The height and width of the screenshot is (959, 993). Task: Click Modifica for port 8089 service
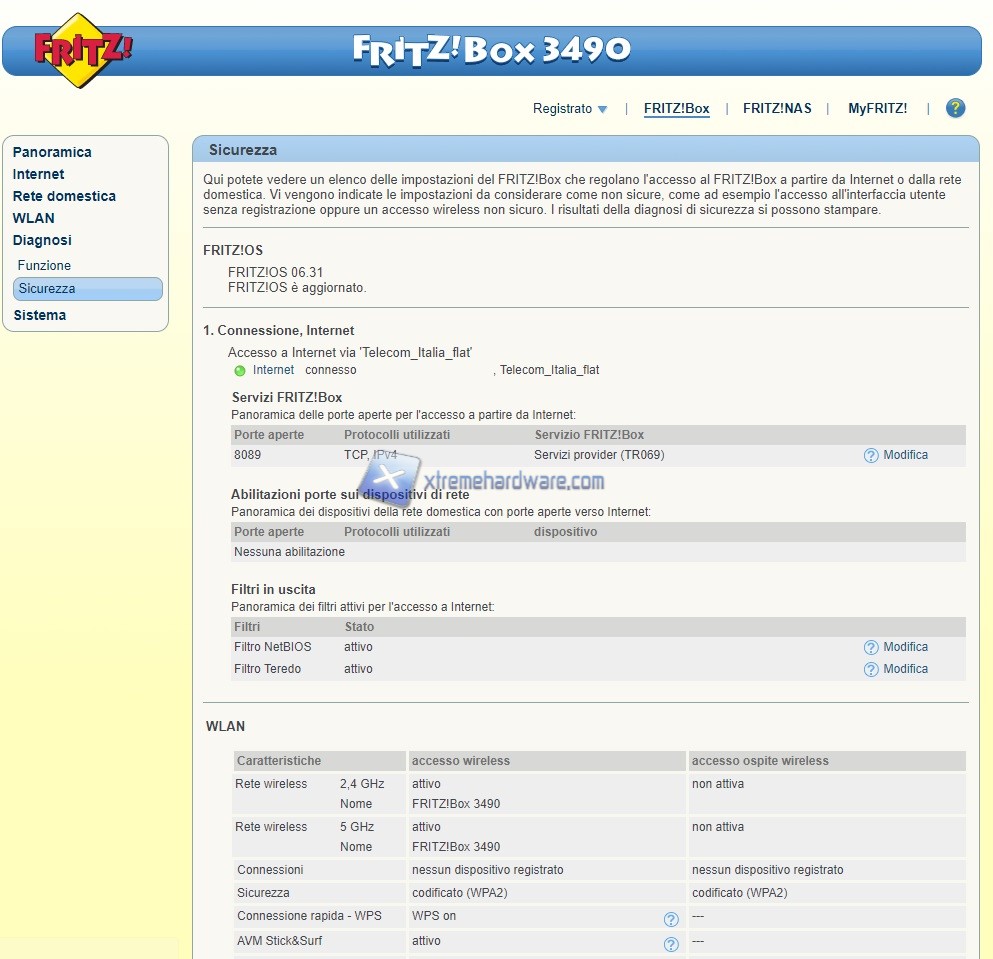(905, 455)
